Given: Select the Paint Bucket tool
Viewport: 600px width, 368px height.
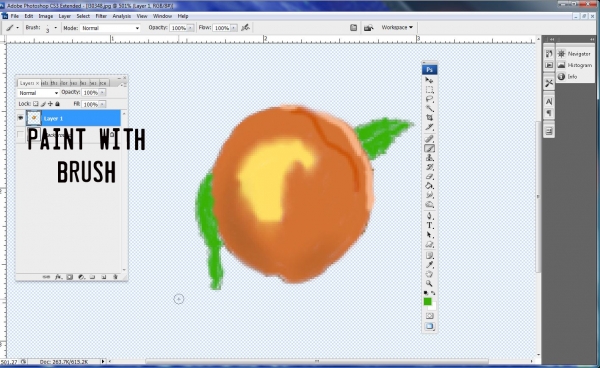Looking at the screenshot, I should [429, 186].
